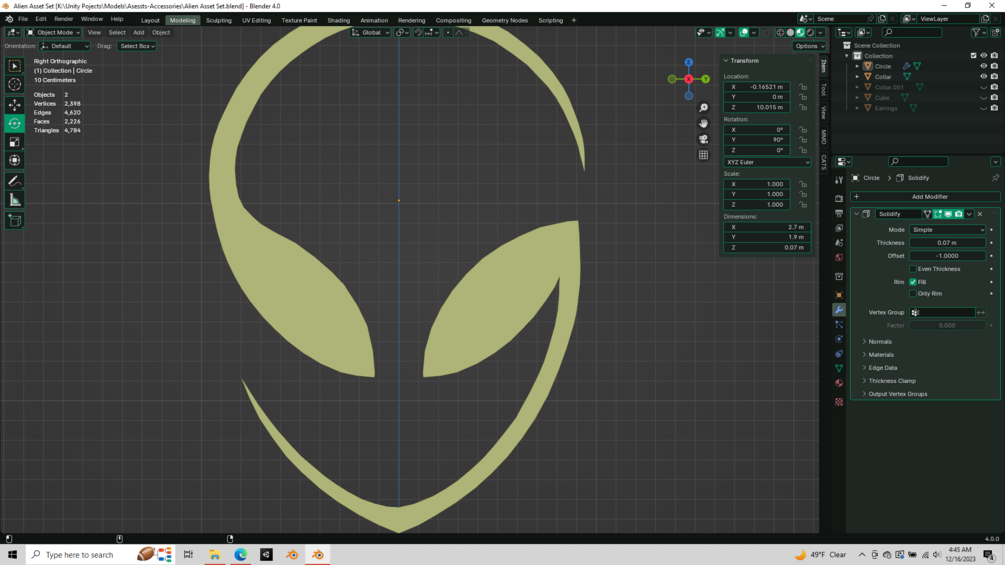
Task: Lock the Location X value
Action: click(x=802, y=86)
